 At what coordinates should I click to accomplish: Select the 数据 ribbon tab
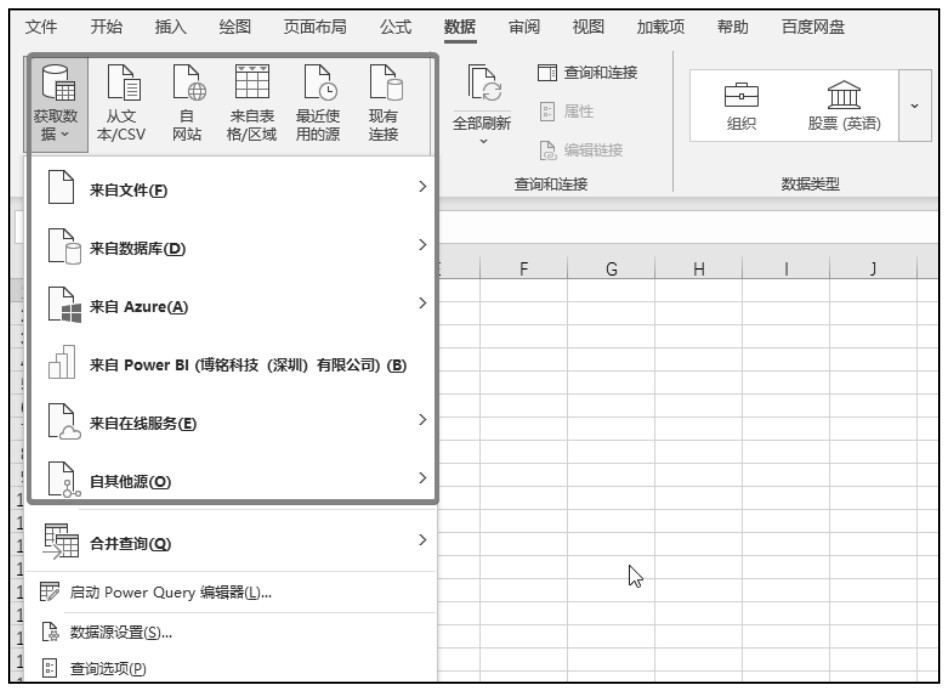coord(460,27)
